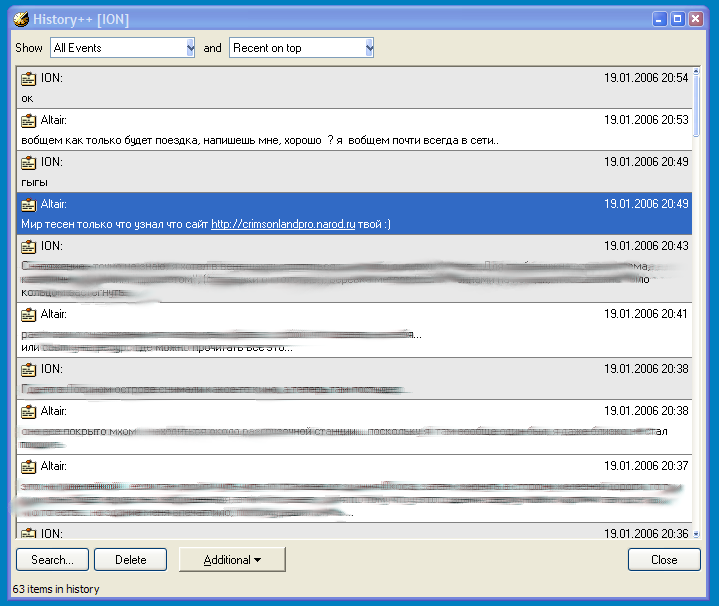Viewport: 719px width, 606px height.
Task: Click message icon beside ION at 20:38
Action: 28,369
